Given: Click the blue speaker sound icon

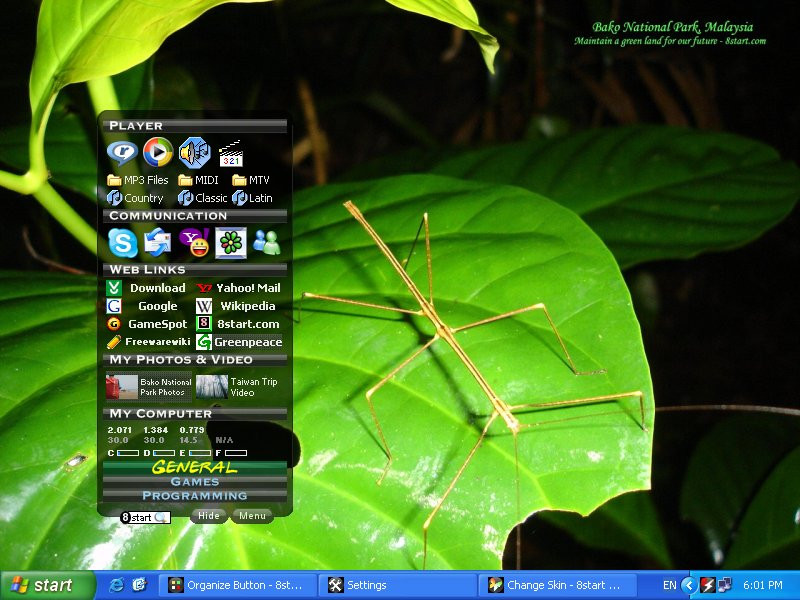Looking at the screenshot, I should pyautogui.click(x=194, y=152).
